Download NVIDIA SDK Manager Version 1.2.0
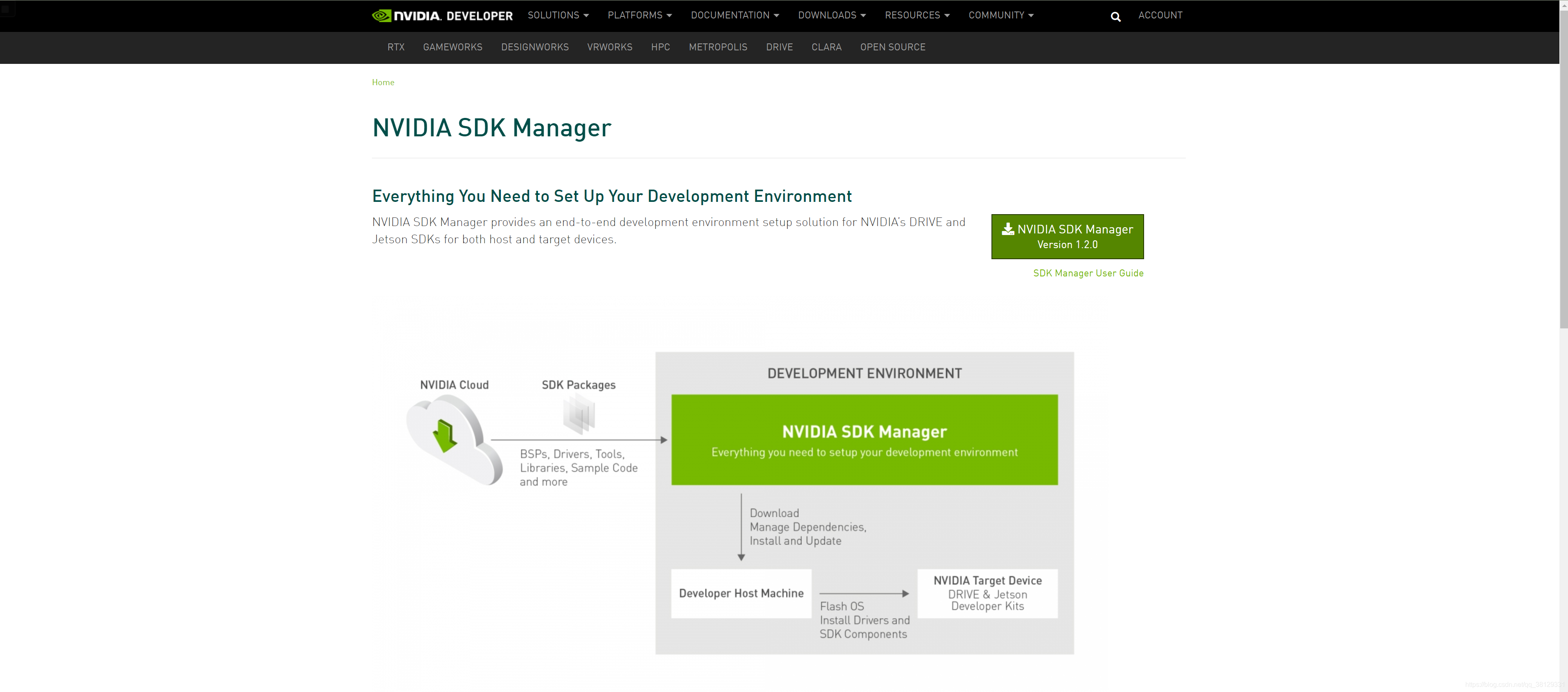This screenshot has height=692, width=1568. tap(1067, 236)
